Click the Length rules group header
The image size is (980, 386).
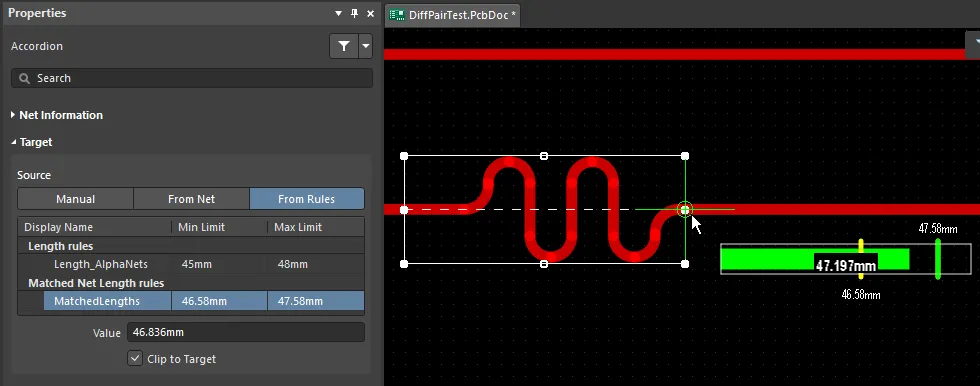61,246
